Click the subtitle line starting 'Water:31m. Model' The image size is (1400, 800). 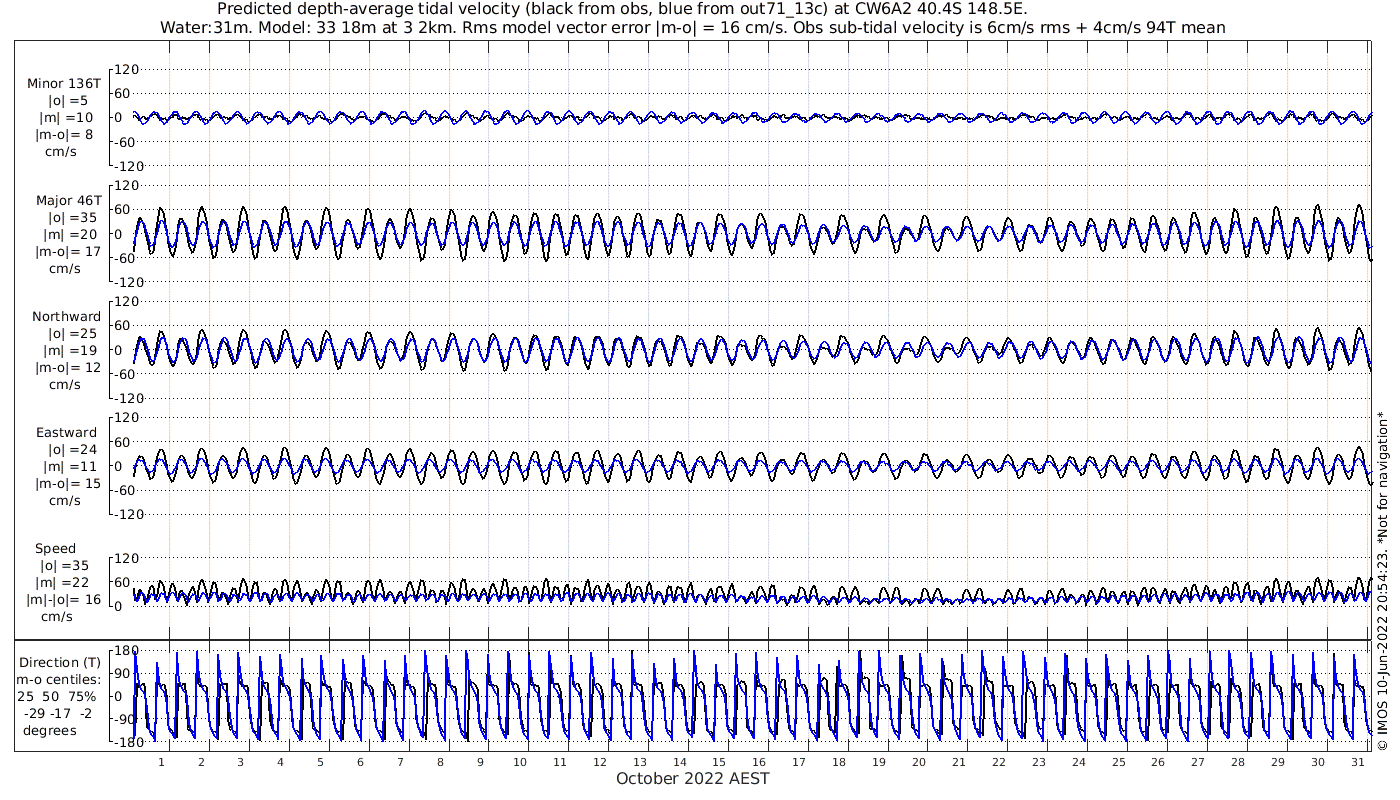click(693, 27)
